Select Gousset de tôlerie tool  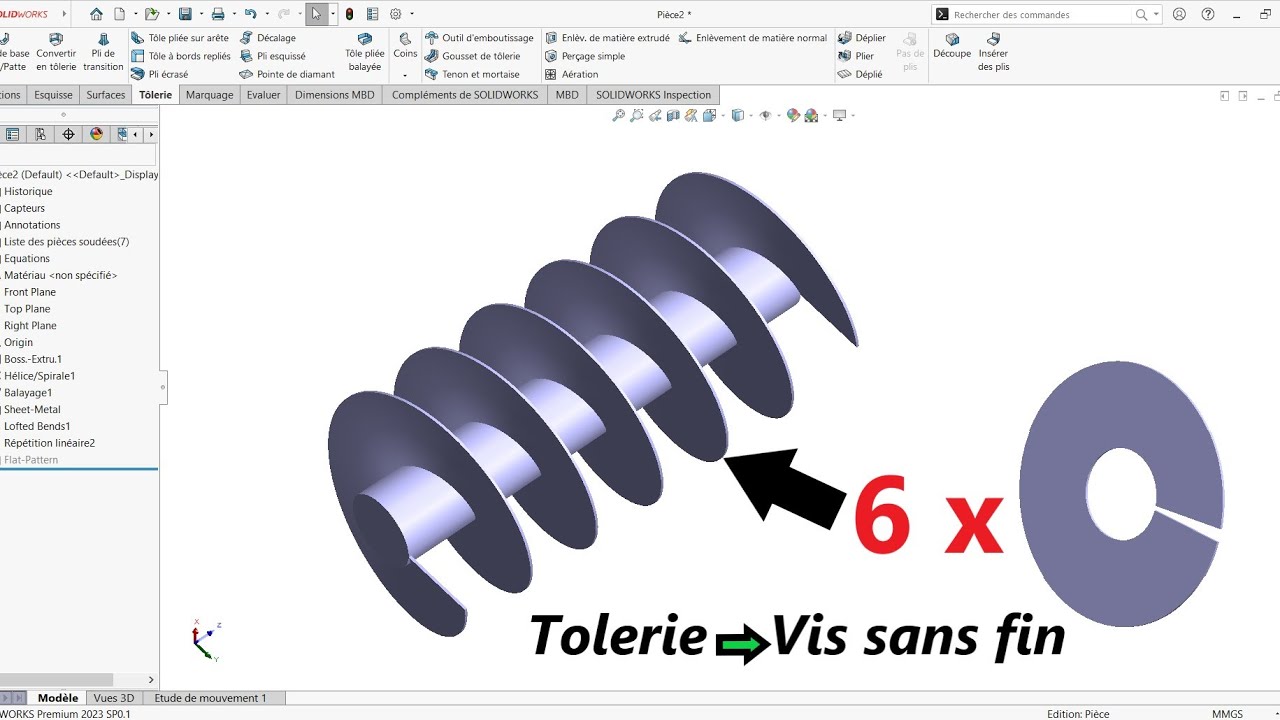473,56
